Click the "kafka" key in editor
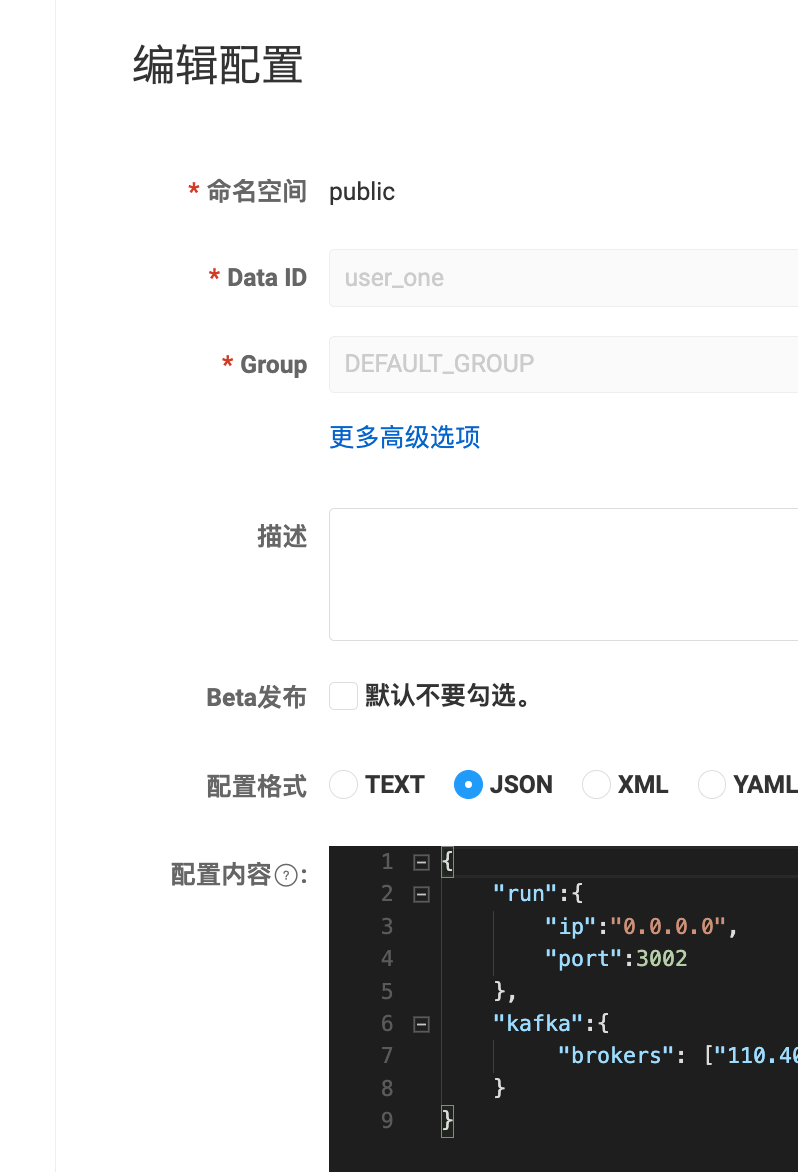Viewport: 798px width, 1172px height. point(538,1023)
